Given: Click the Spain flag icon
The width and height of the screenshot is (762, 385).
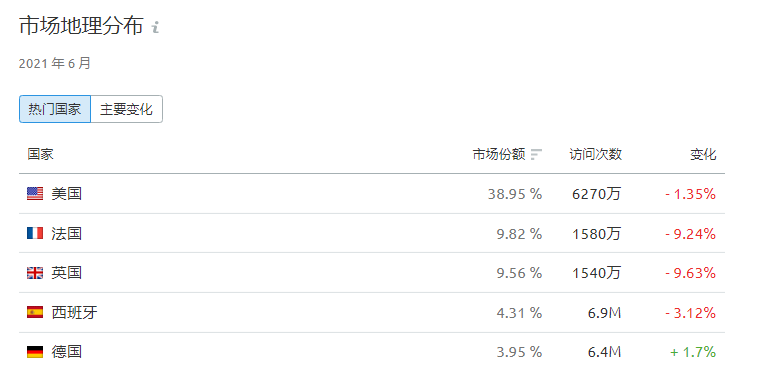Looking at the screenshot, I should click(x=35, y=312).
